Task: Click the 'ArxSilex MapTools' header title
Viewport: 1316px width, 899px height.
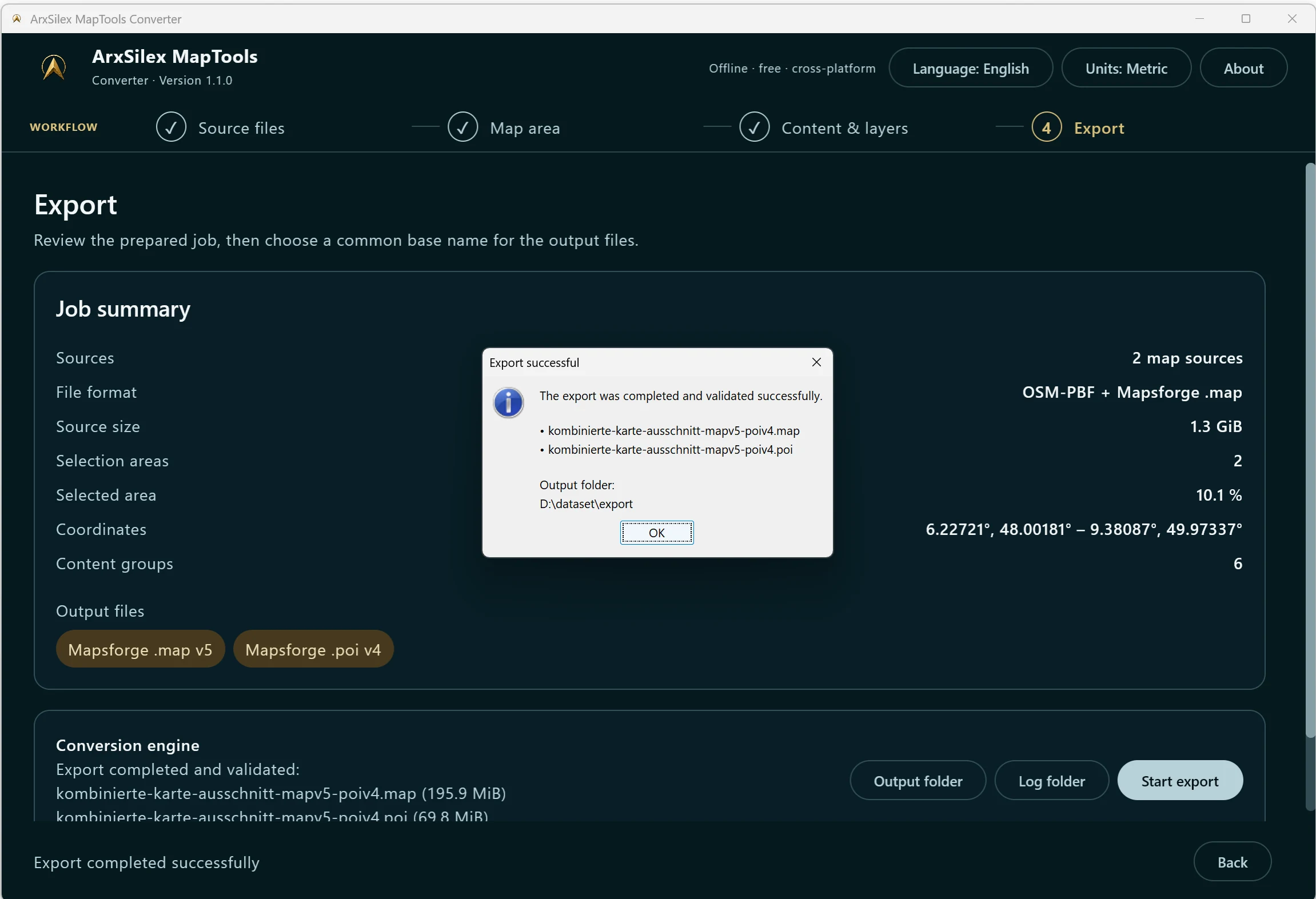Action: pyautogui.click(x=174, y=57)
